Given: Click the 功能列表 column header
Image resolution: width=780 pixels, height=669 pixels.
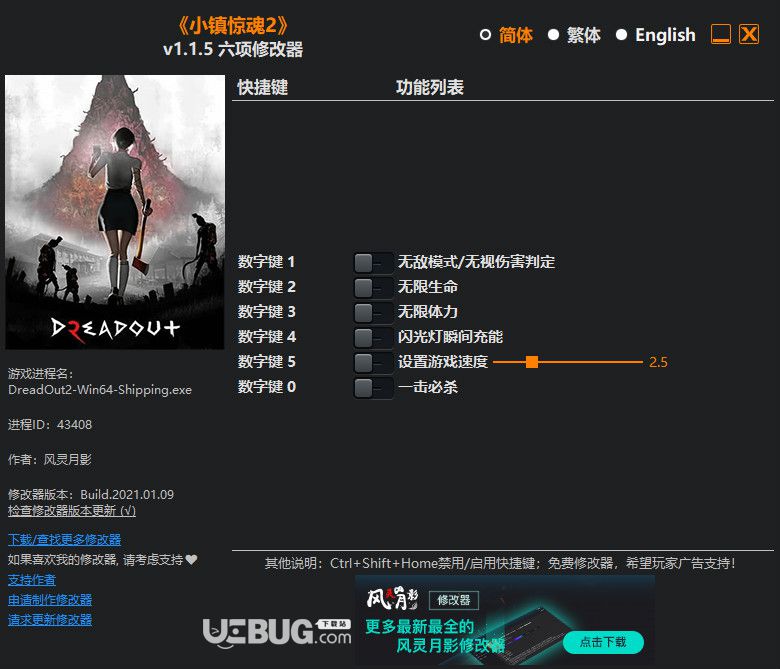Looking at the screenshot, I should (430, 87).
